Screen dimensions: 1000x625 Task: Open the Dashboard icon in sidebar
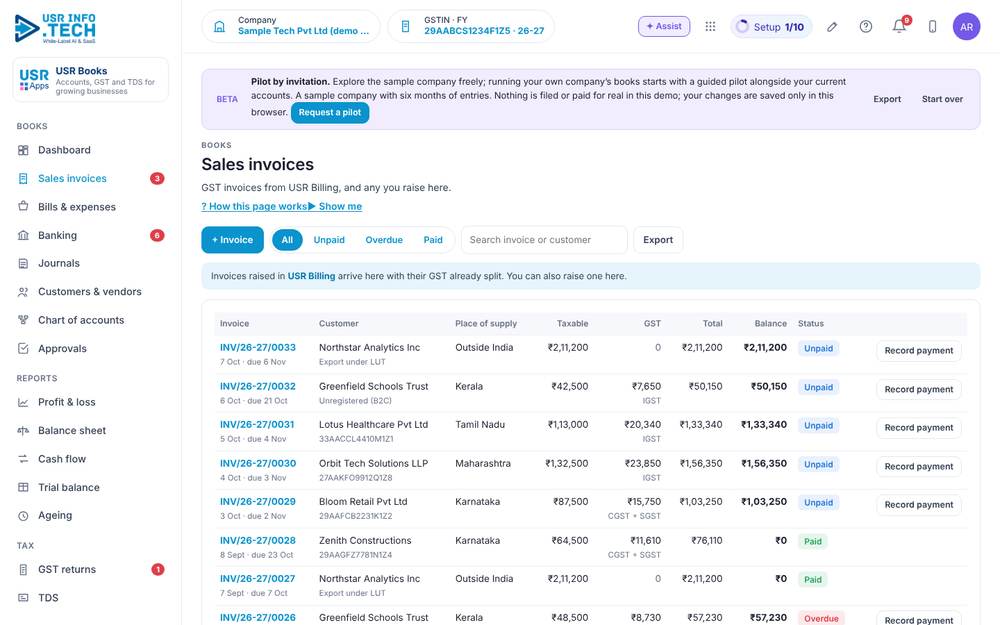pyautogui.click(x=23, y=150)
